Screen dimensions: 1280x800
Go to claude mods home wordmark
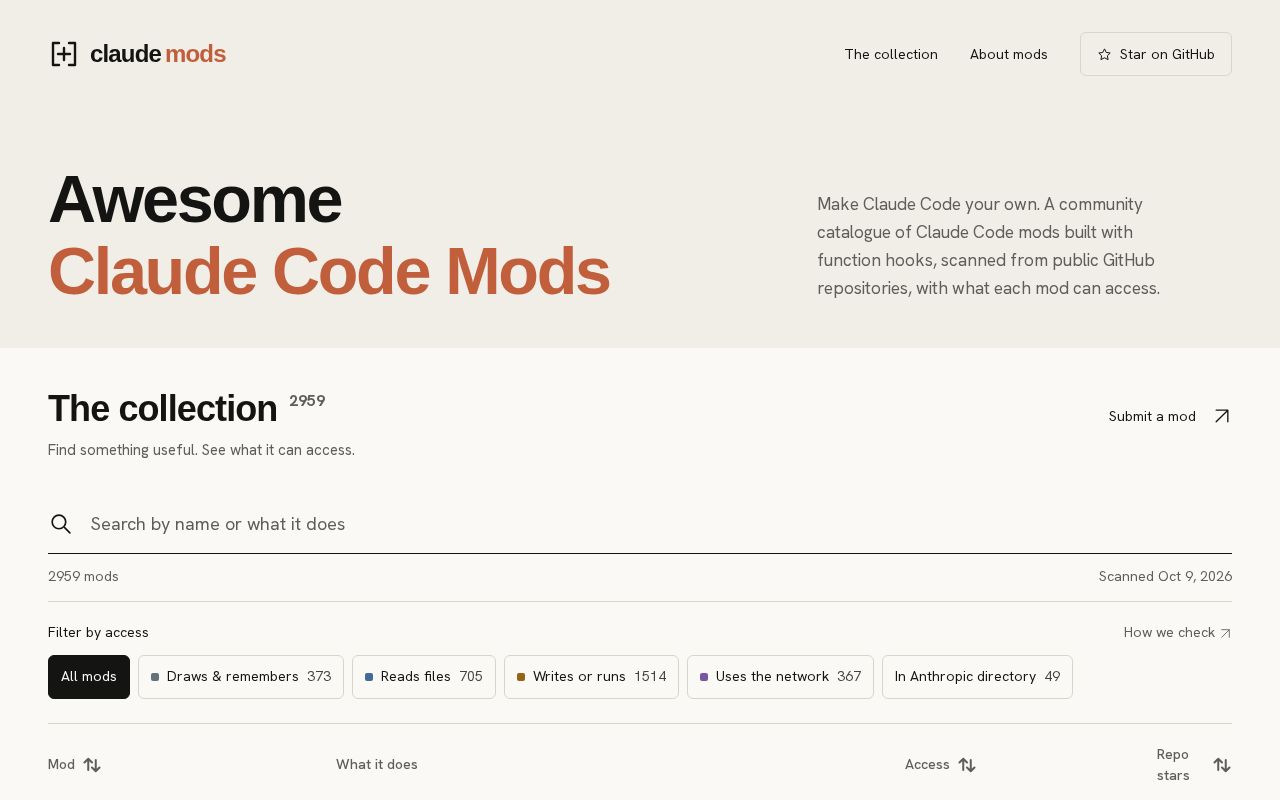(x=158, y=54)
